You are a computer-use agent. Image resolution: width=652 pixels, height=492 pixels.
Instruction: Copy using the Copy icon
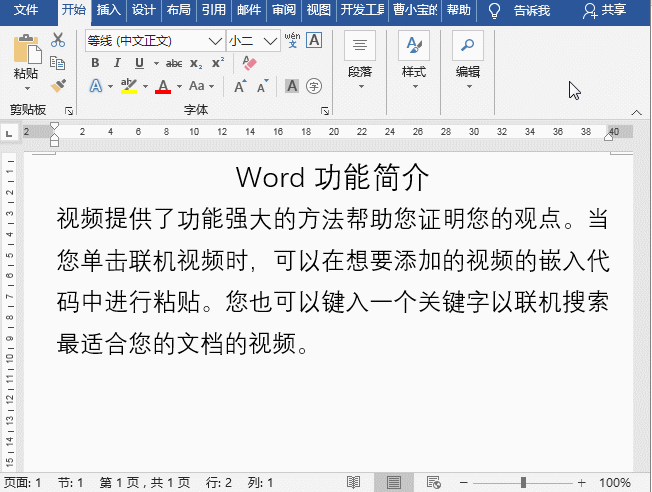[57, 63]
